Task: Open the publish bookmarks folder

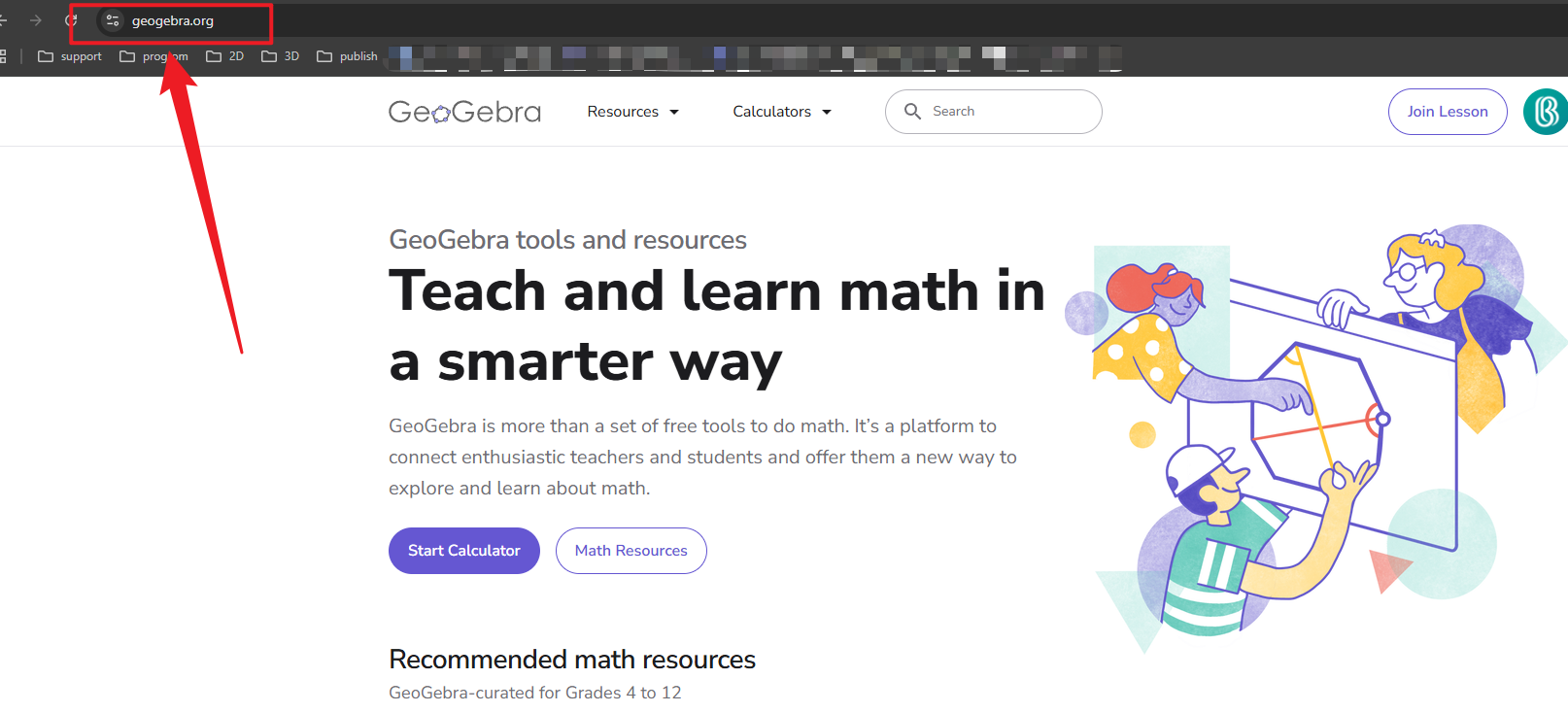Action: pos(348,56)
